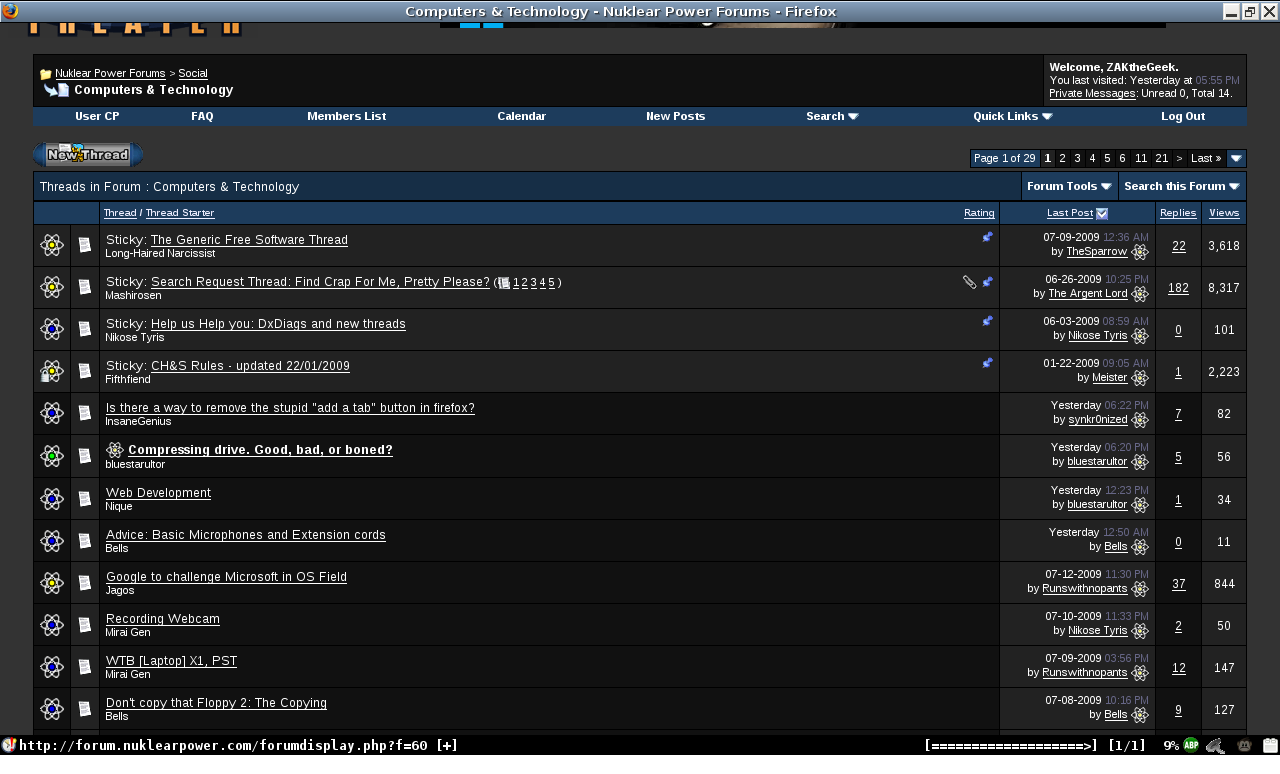The image size is (1280, 774).
Task: Click the breadcrumb folder icon
Action: 45,74
